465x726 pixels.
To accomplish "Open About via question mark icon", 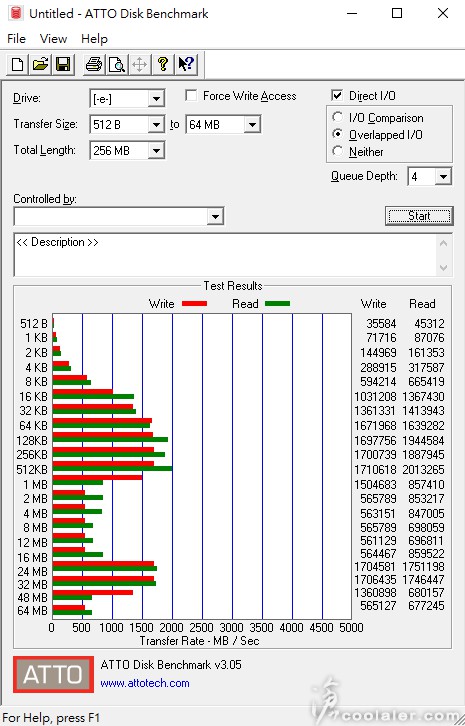I will 163,64.
